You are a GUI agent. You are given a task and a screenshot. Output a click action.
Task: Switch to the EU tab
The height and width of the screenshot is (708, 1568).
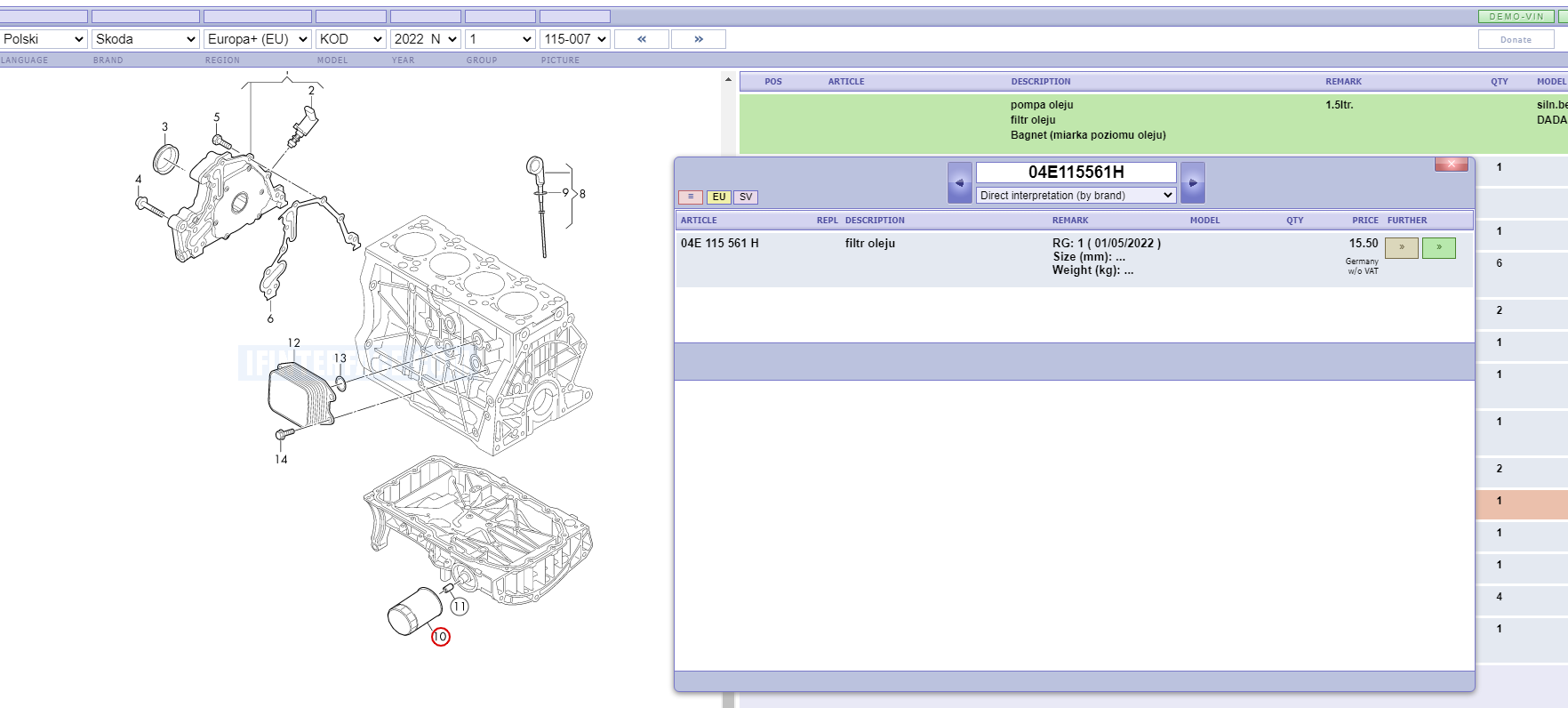pos(719,197)
